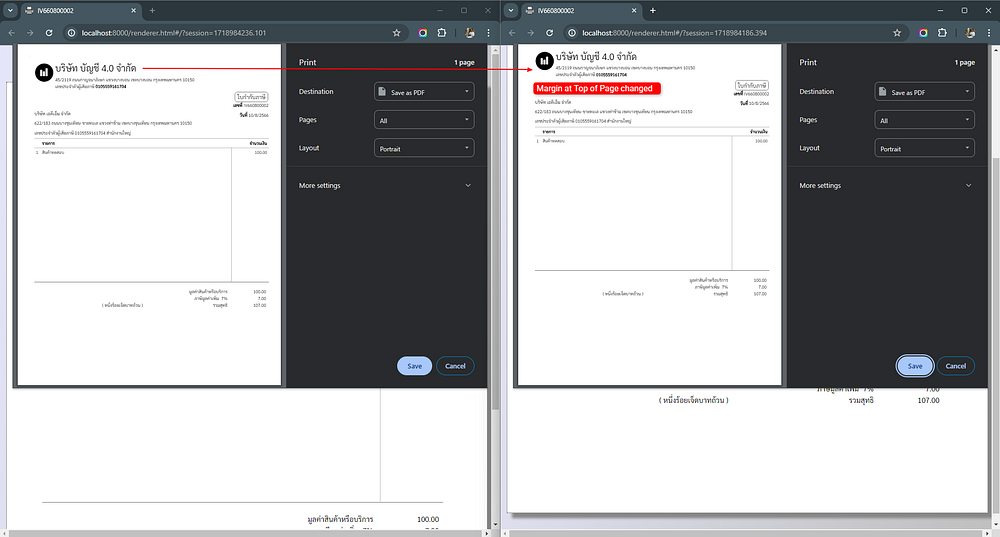This screenshot has height=537, width=1000.
Task: Reload the page in the left browser window
Action: coord(49,32)
